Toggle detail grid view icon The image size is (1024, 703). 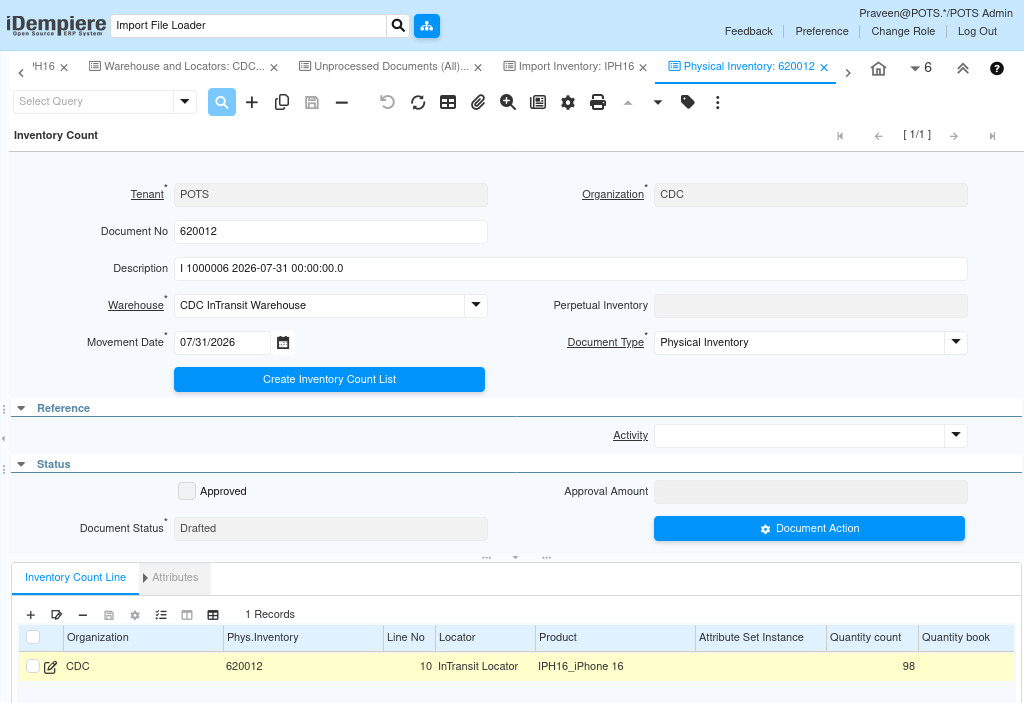click(213, 615)
